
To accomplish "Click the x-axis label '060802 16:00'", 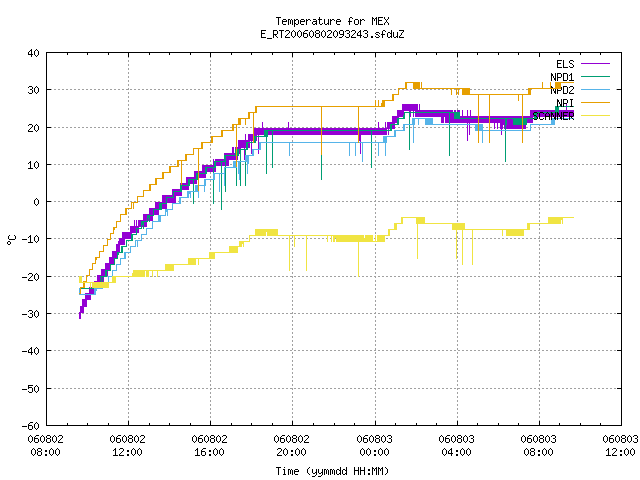I will pyautogui.click(x=210, y=446).
